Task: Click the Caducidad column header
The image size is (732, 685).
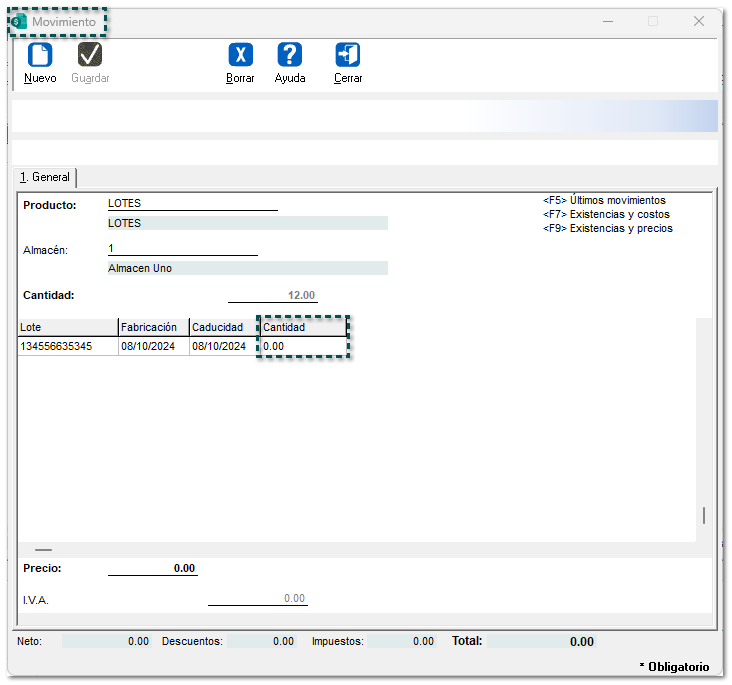Action: click(223, 327)
